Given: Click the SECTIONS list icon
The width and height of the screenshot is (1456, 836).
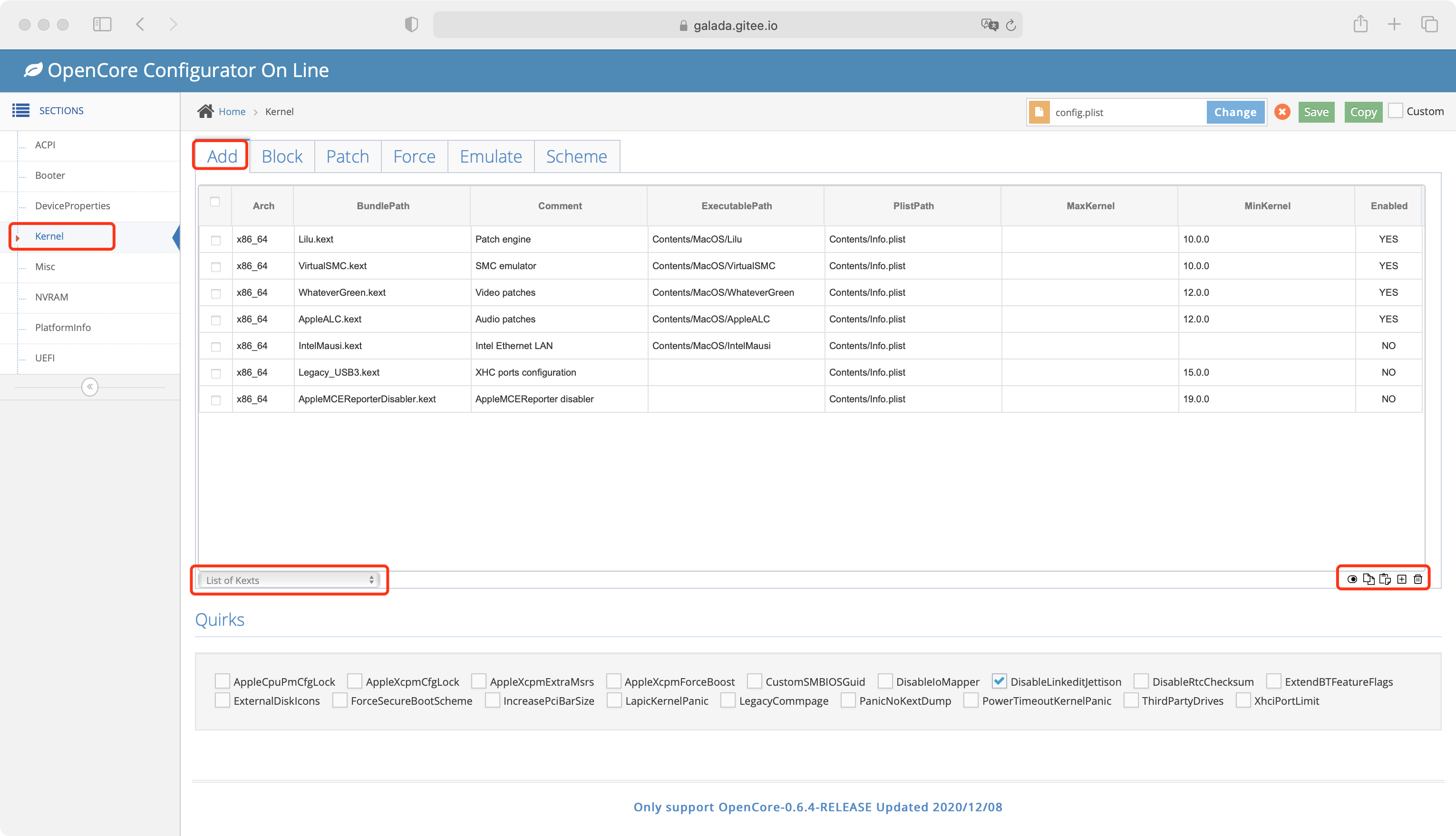Looking at the screenshot, I should pos(20,110).
